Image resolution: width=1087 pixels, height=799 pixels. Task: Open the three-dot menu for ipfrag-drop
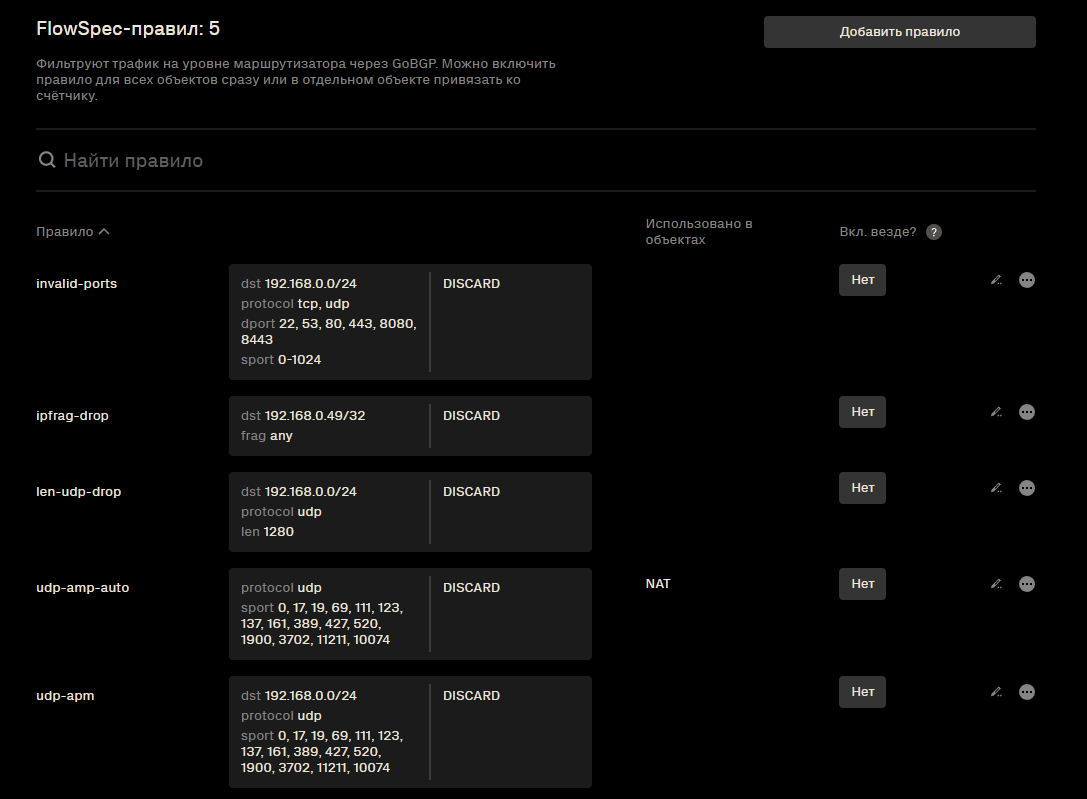coord(1027,412)
